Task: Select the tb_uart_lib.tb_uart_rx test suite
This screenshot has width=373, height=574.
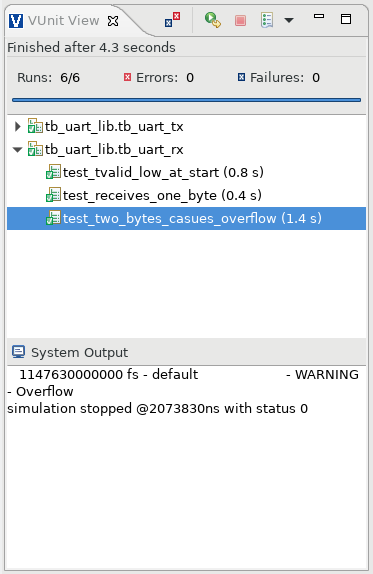Action: coord(114,150)
